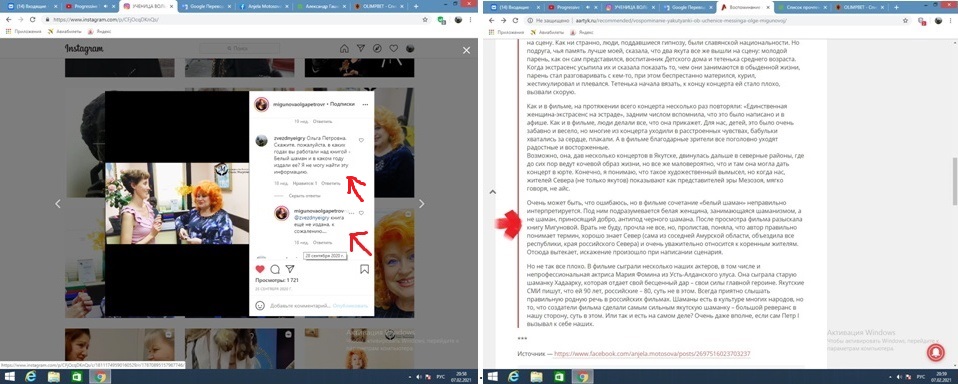Toggle the bookmark save icon on post

pos(364,269)
